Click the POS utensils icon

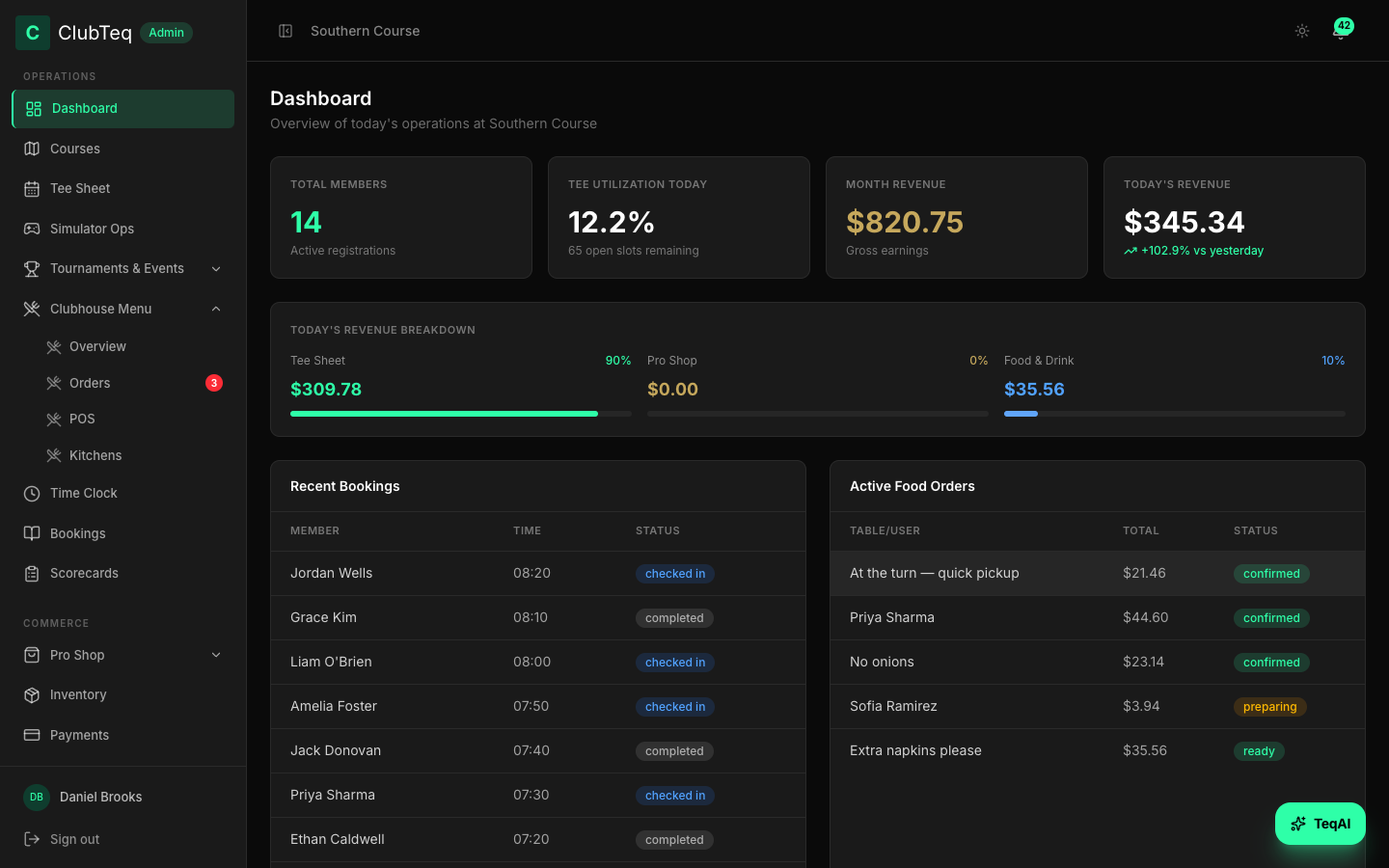coord(54,420)
